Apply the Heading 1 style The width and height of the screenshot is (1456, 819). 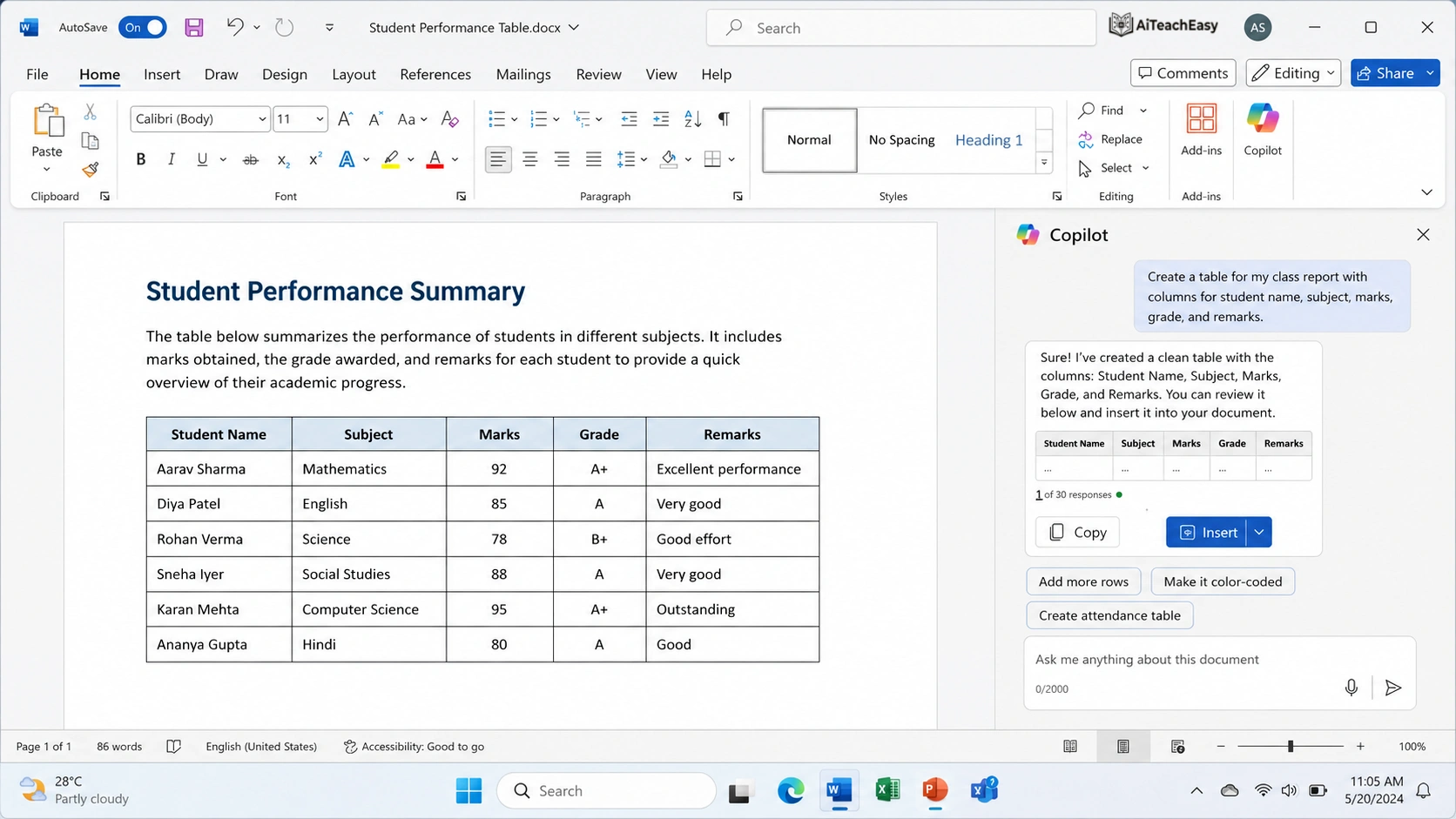[x=988, y=140]
